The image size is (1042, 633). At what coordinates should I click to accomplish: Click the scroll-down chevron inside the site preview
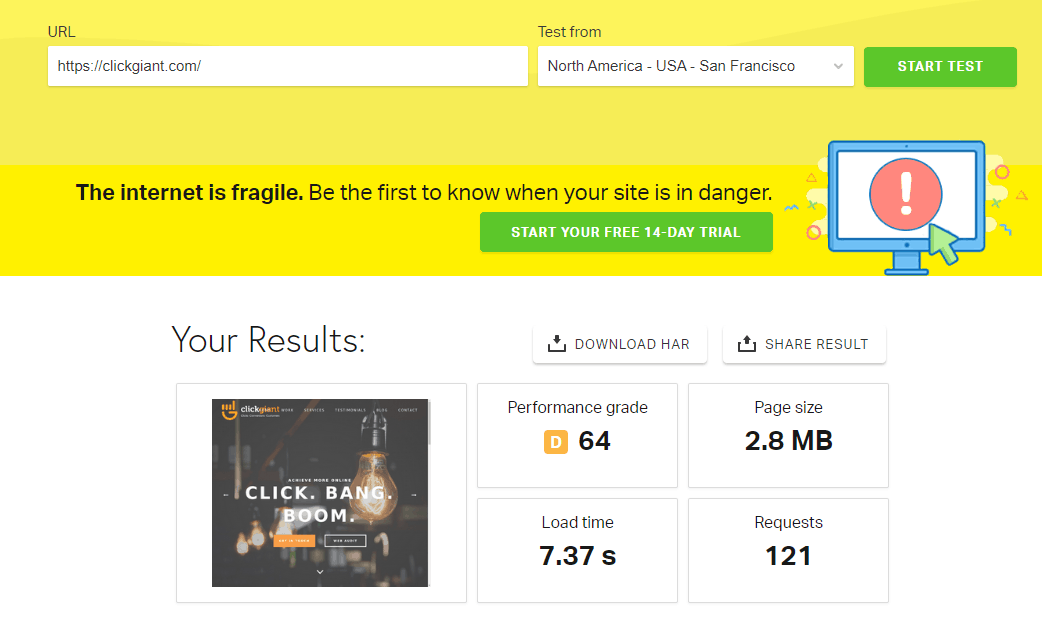click(320, 572)
